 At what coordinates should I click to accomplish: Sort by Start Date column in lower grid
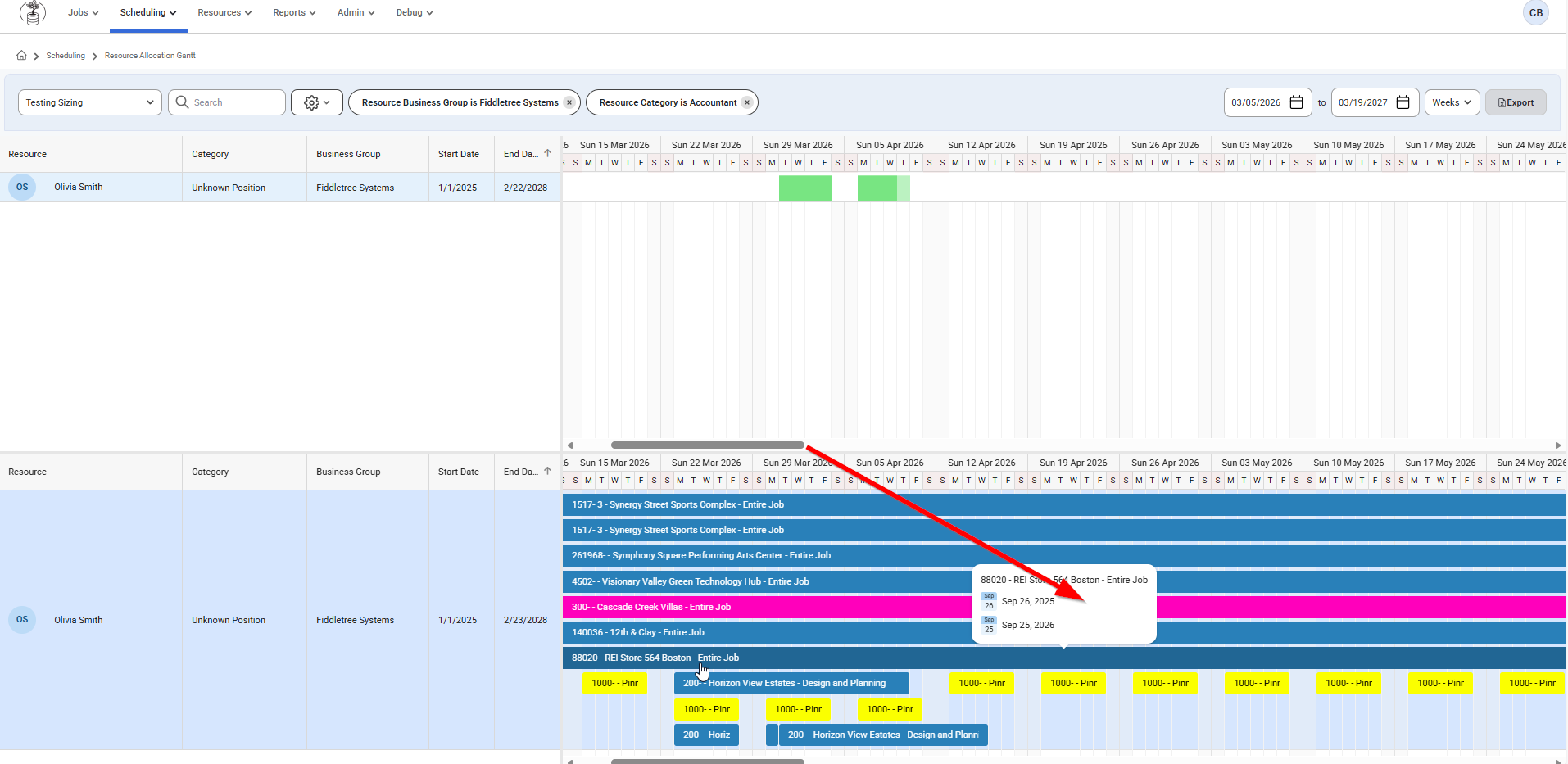point(460,472)
